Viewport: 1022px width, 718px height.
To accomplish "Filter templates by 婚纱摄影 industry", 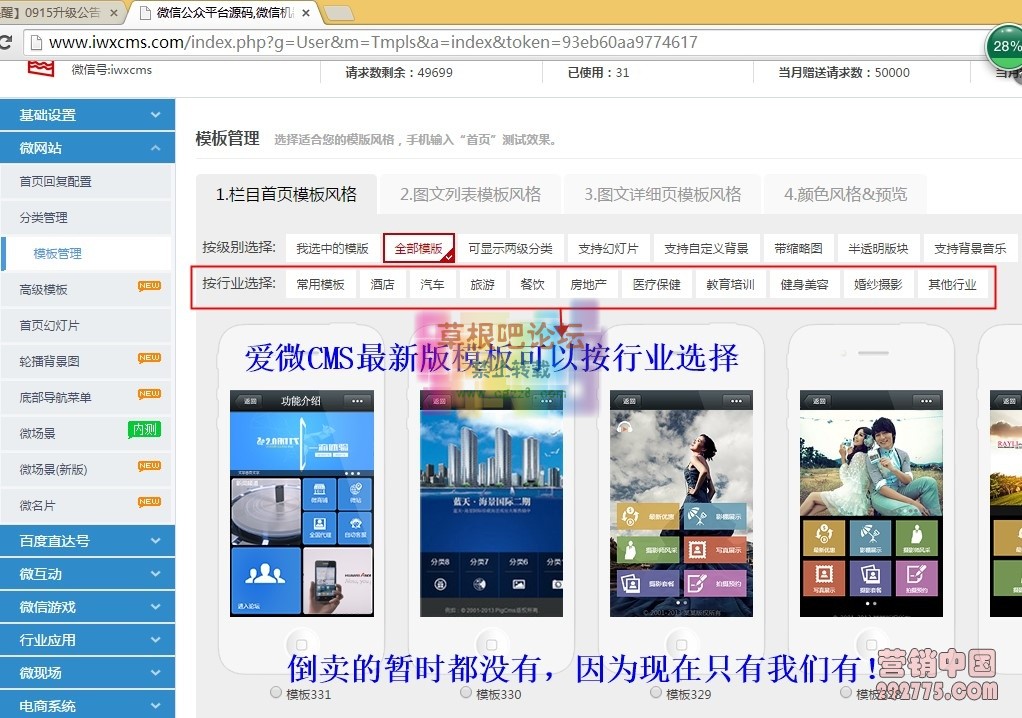I will tap(878, 284).
